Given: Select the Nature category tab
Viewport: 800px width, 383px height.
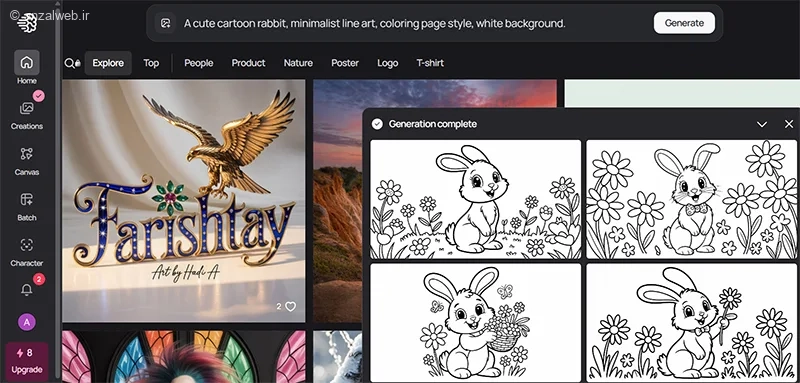Looking at the screenshot, I should 298,63.
